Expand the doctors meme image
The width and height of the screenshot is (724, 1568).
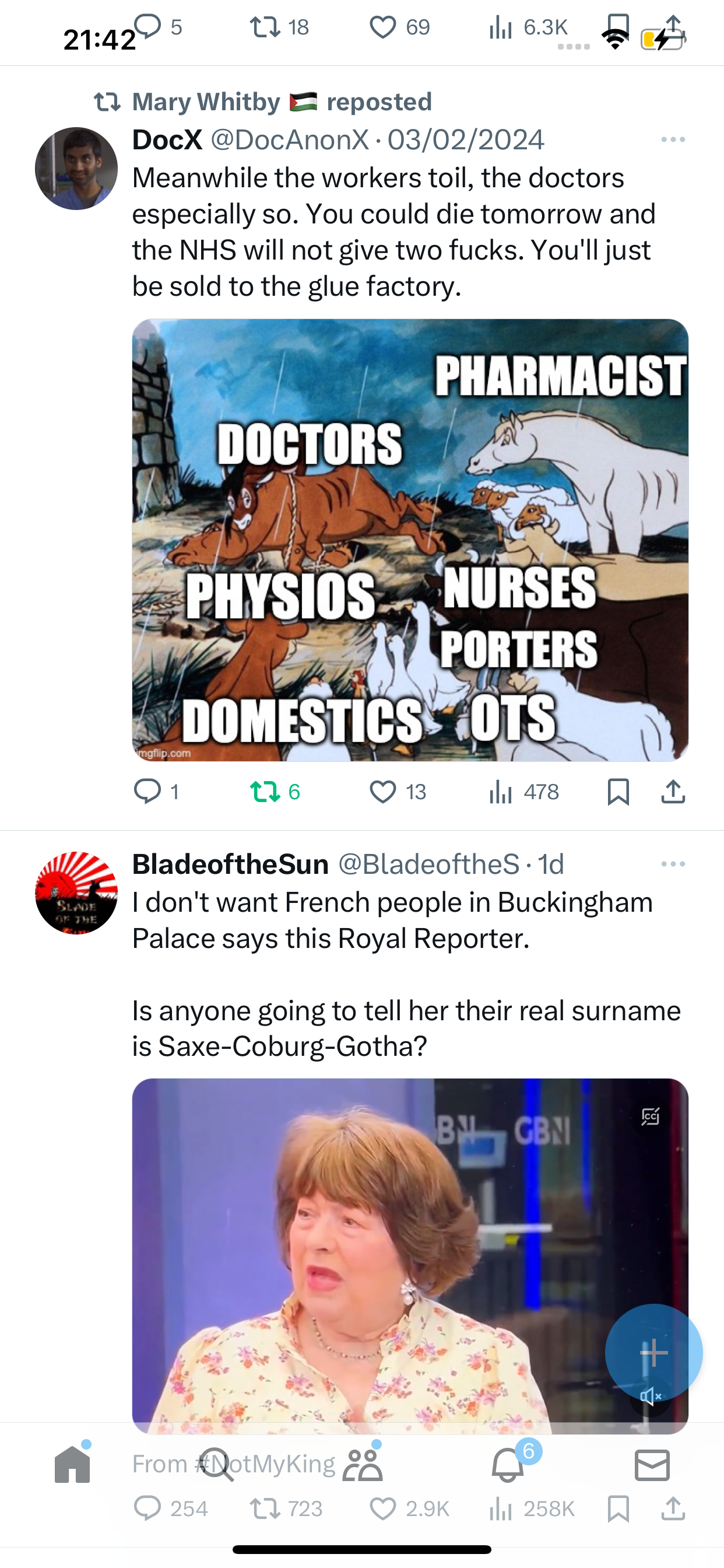(410, 540)
